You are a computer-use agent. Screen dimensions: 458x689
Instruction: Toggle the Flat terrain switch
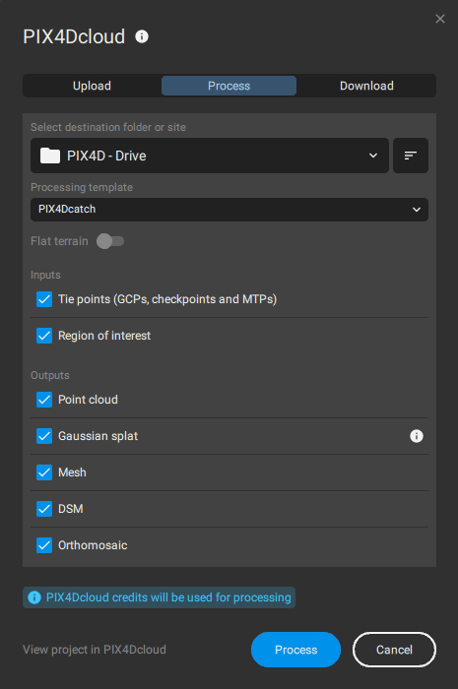tap(110, 241)
